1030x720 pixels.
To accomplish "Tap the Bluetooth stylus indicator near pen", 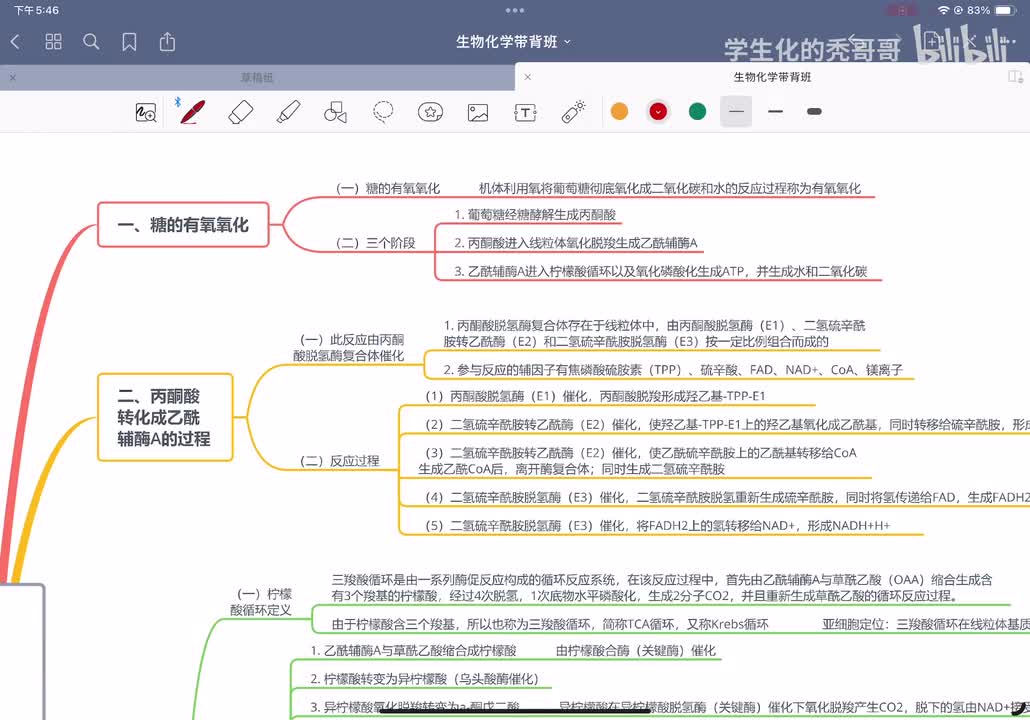I will point(177,102).
